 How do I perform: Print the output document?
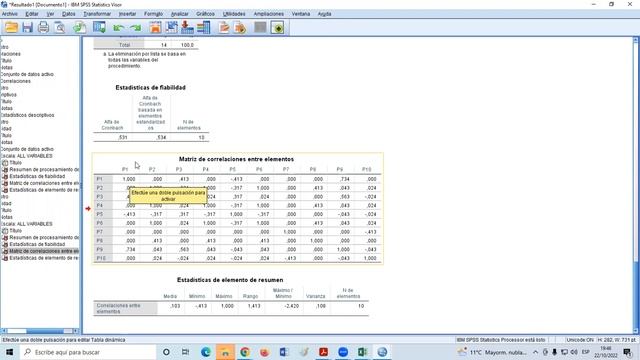(x=43, y=27)
